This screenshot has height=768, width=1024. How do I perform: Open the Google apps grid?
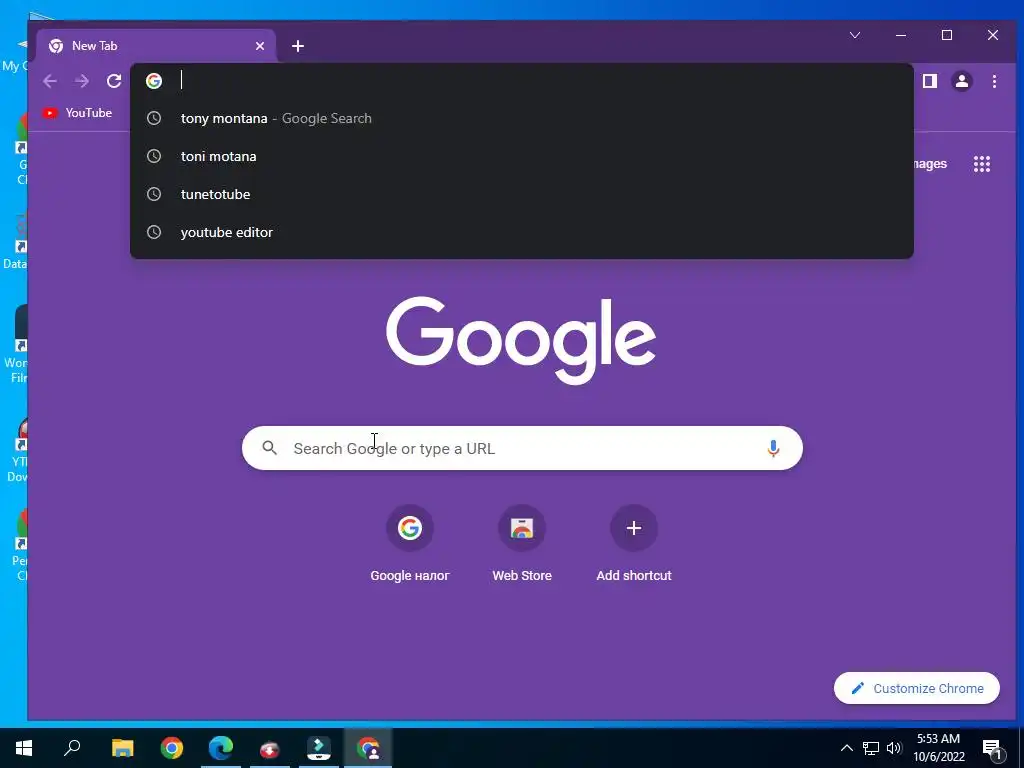tap(982, 164)
